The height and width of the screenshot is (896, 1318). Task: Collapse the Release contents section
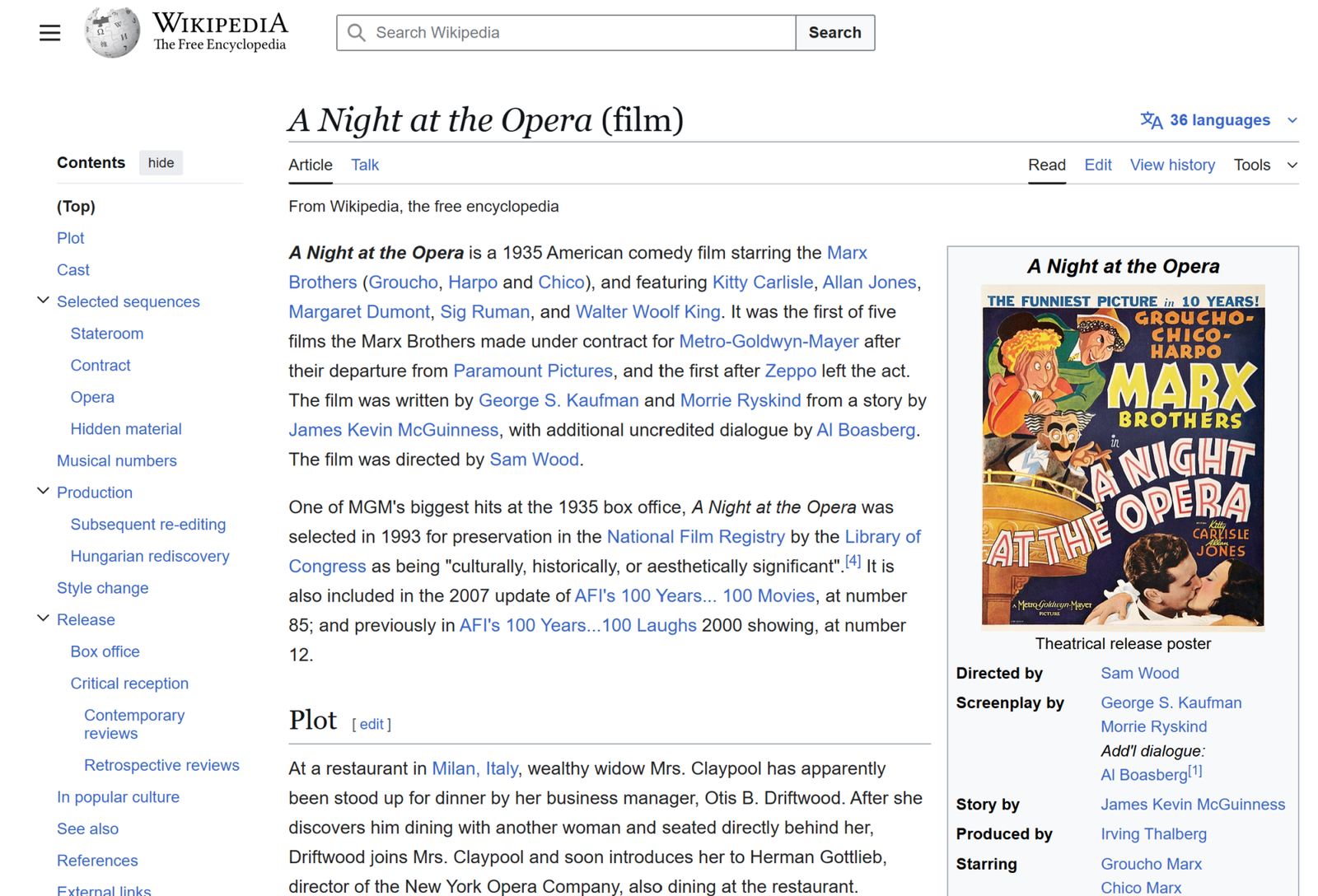43,618
